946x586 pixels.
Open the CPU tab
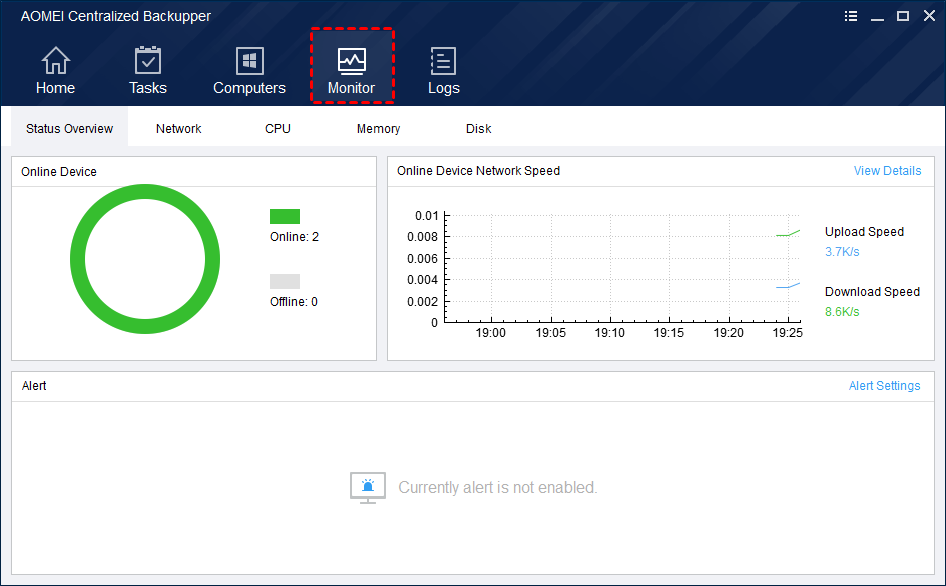click(x=278, y=129)
